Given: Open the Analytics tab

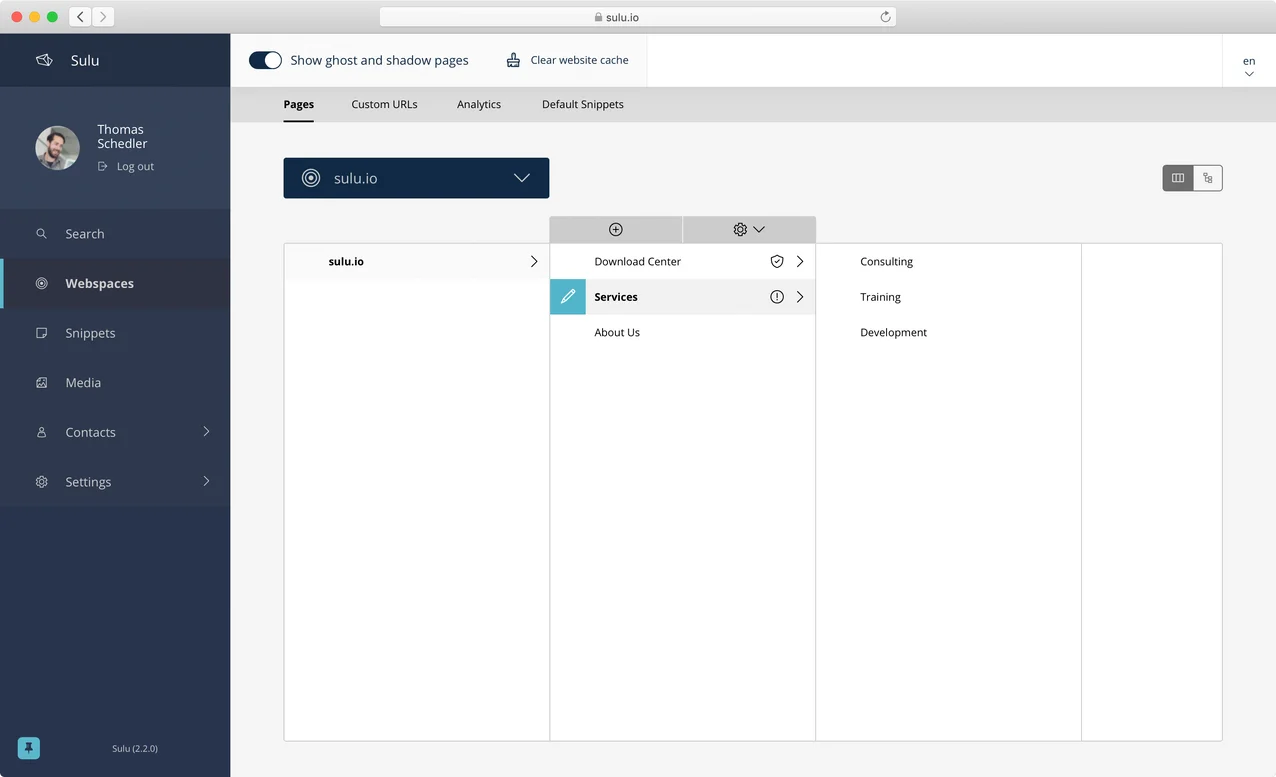Looking at the screenshot, I should 478,104.
